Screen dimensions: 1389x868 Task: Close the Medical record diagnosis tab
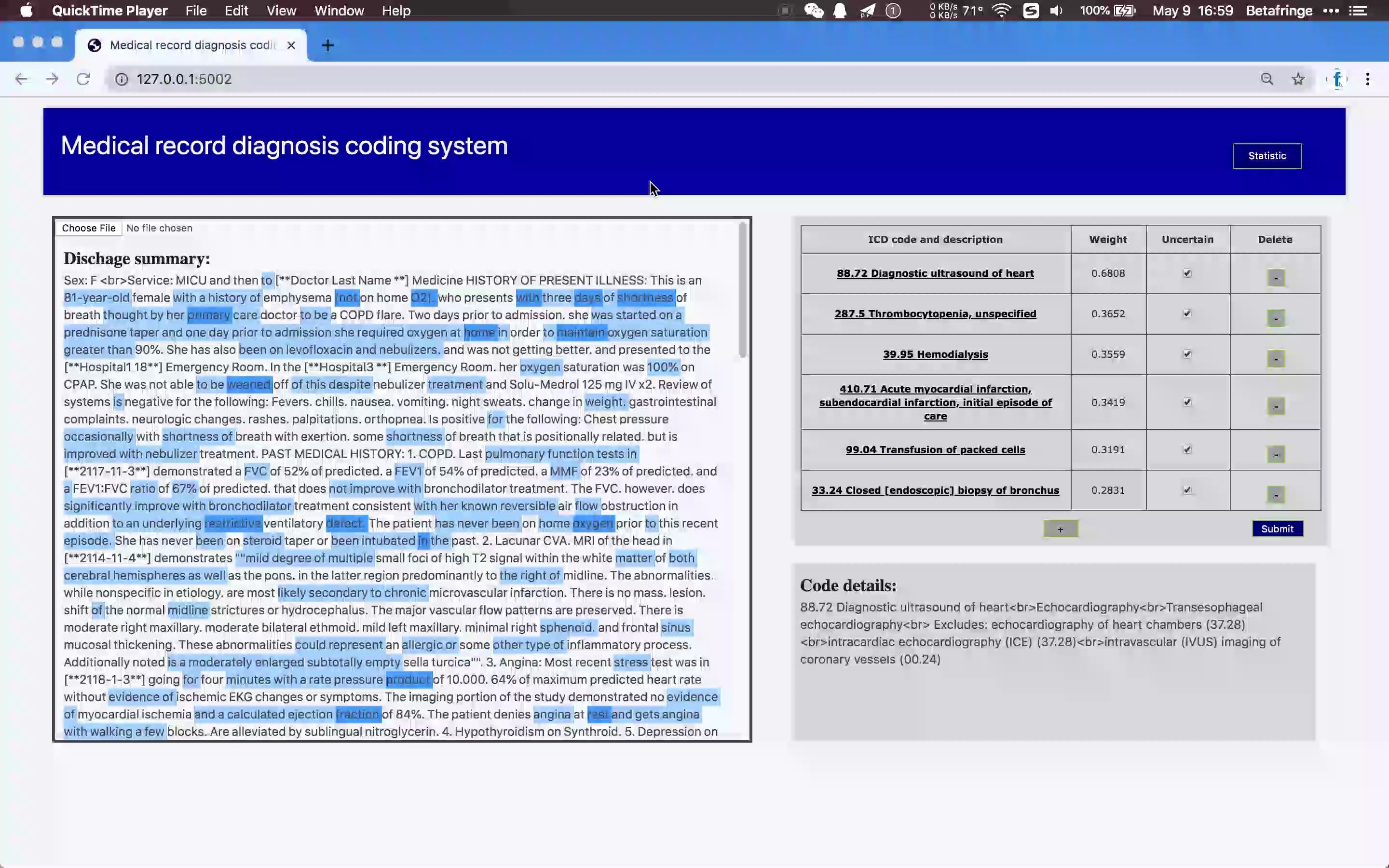pos(291,45)
